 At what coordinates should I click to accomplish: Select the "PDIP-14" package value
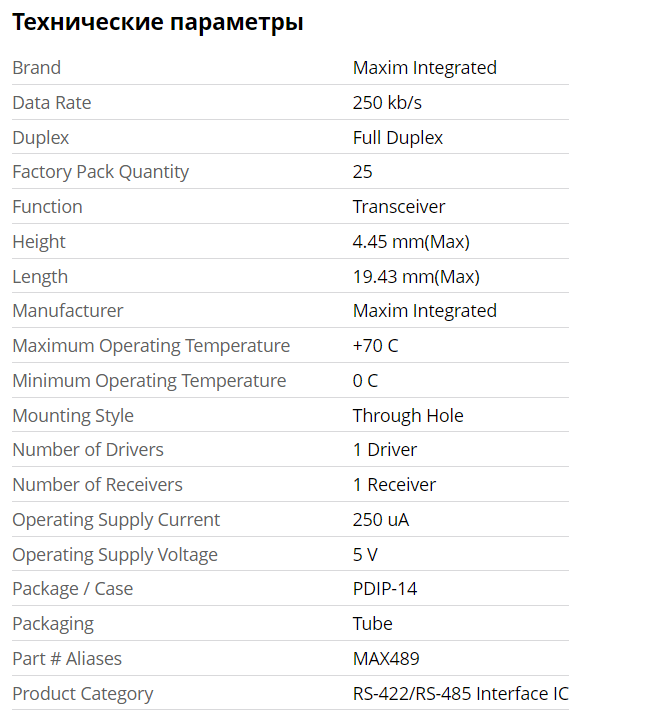(384, 589)
